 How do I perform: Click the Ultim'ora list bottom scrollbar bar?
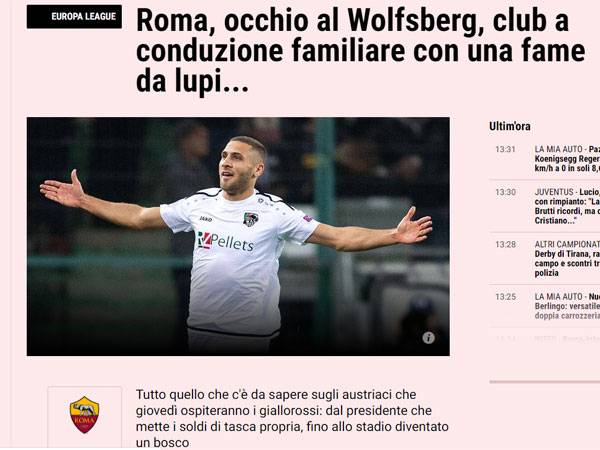point(545,382)
